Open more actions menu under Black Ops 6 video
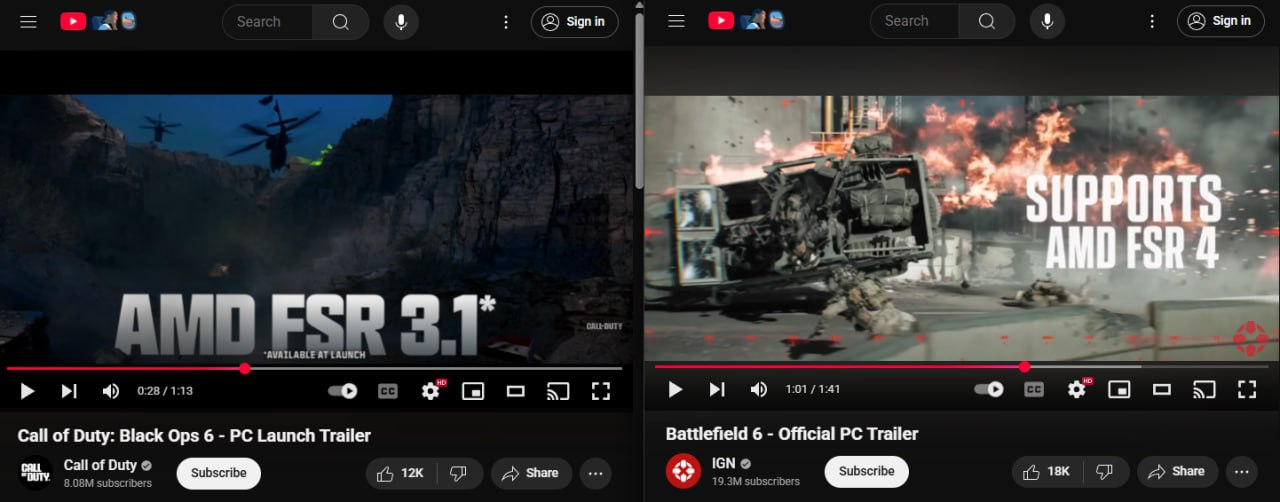 pyautogui.click(x=595, y=473)
